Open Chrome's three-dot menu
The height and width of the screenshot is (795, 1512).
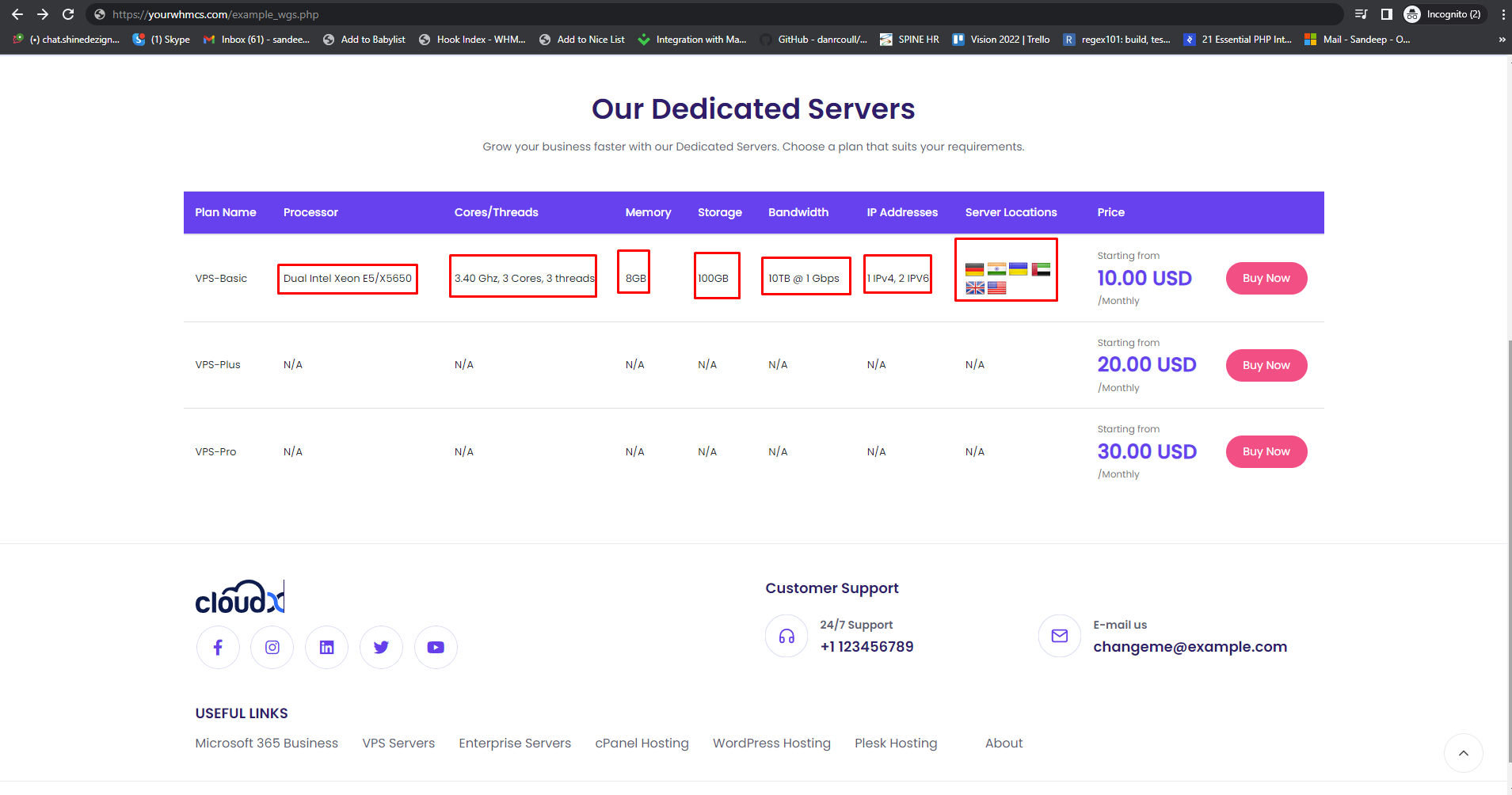coord(1502,14)
